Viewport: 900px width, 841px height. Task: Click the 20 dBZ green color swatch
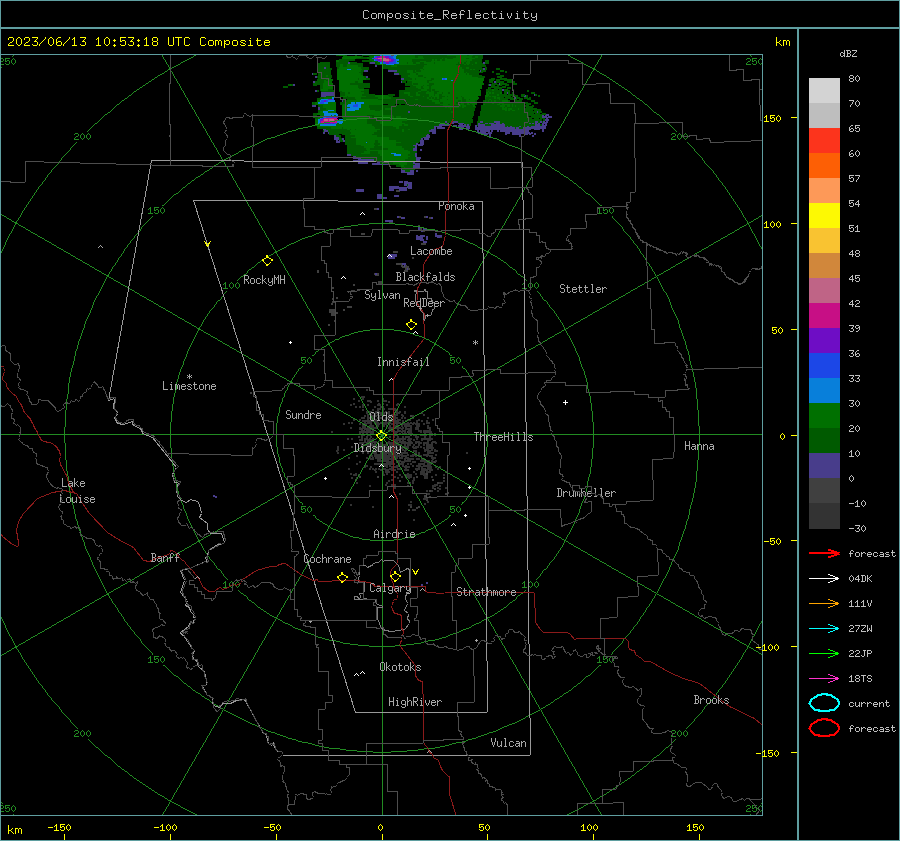pos(824,416)
